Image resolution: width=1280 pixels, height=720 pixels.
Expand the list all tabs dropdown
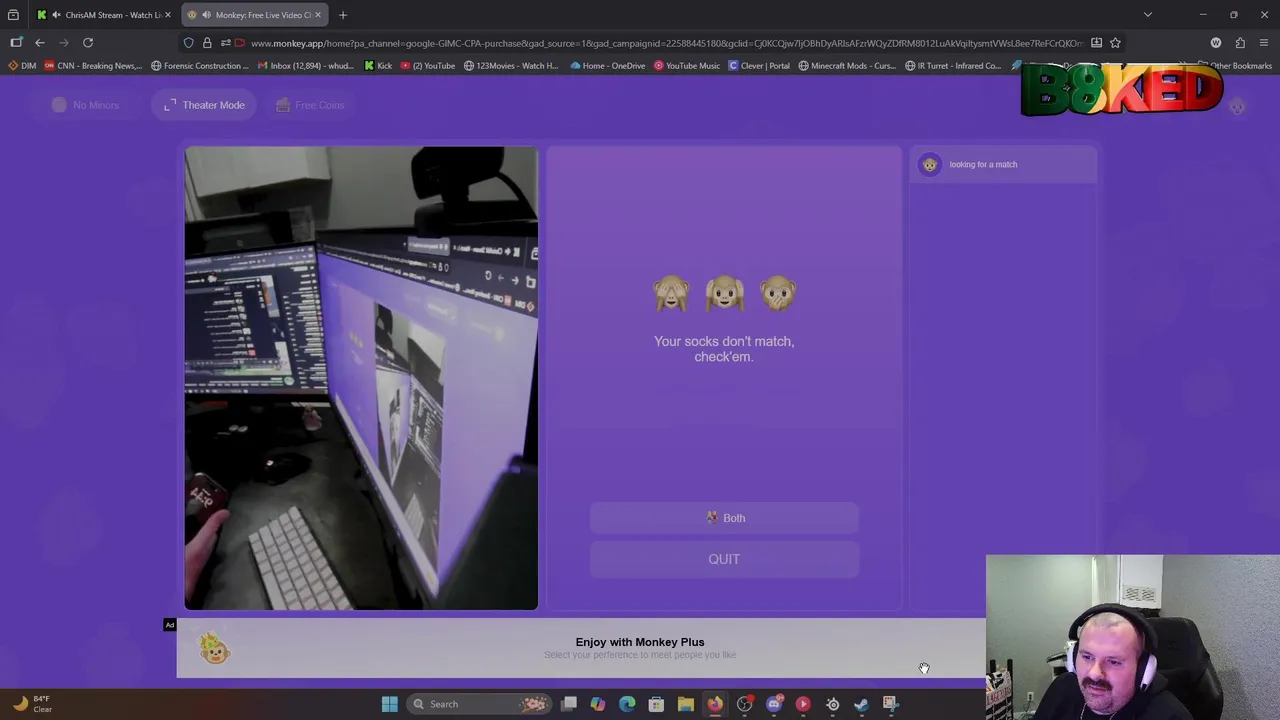1148,15
